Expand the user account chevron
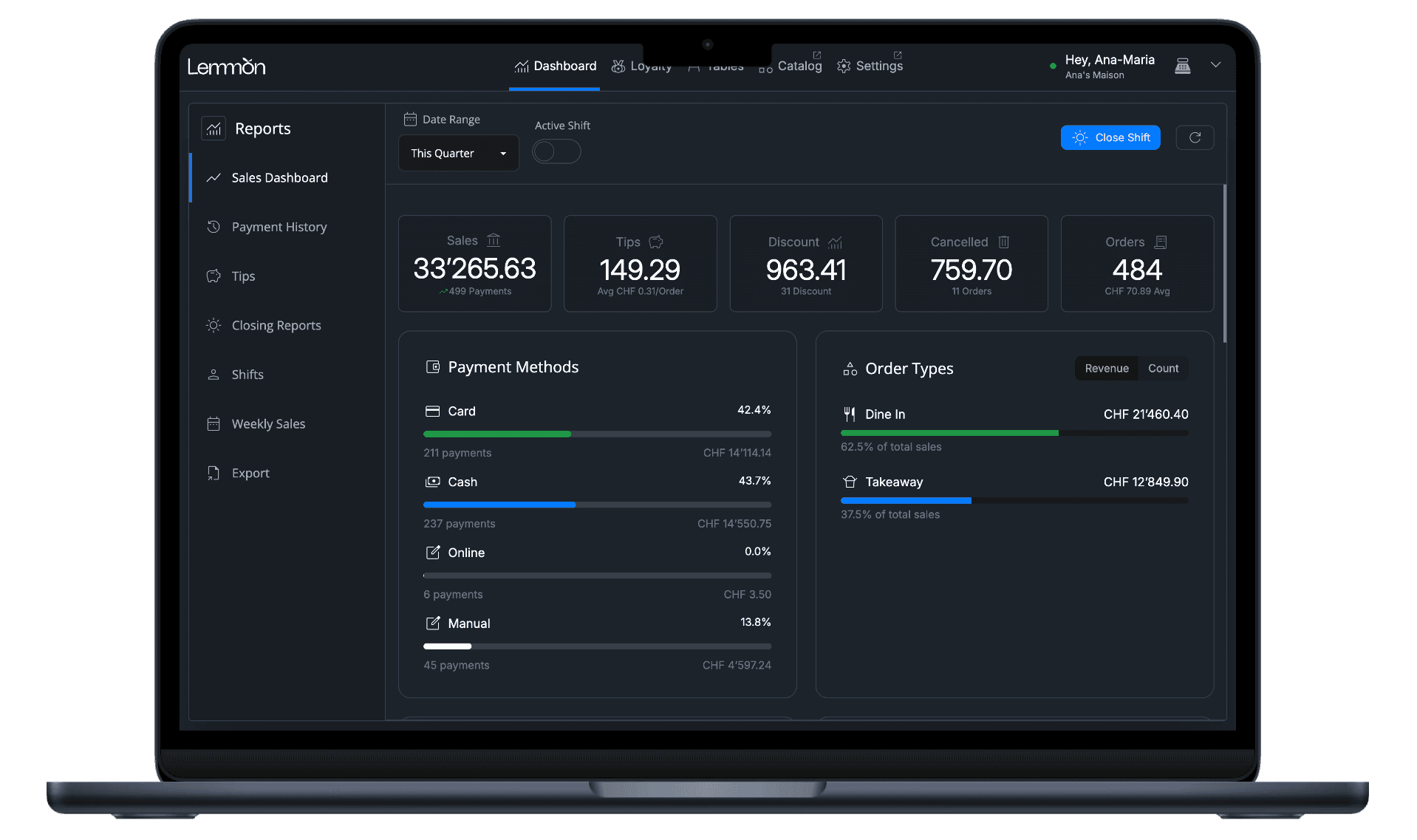 [x=1215, y=65]
